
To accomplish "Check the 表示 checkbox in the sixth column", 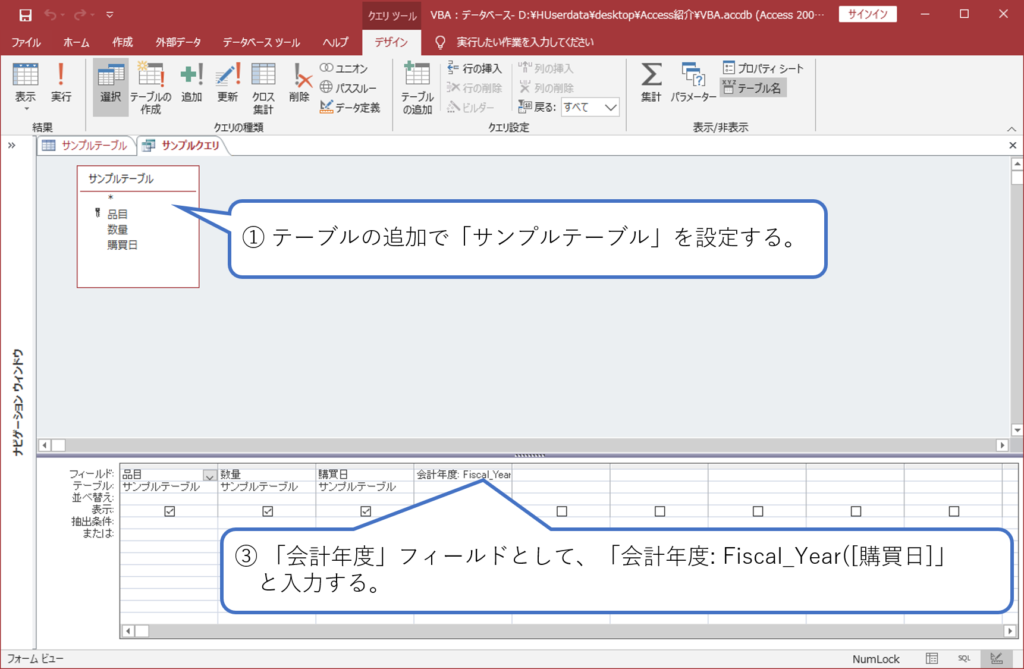I will click(x=660, y=511).
